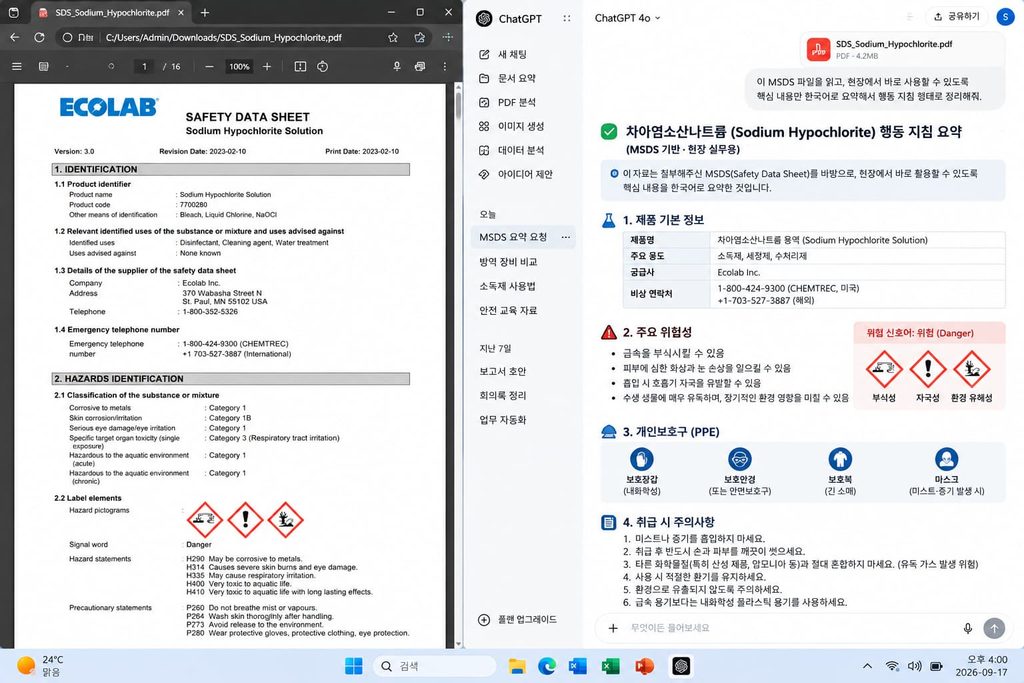The image size is (1024, 683).
Task: Open the clock showing 오후 4:00
Action: (982, 666)
